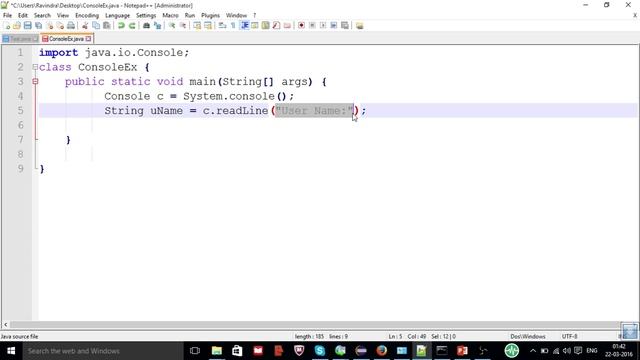Click the toolbar Close All icon
640x360 pixels.
(x=60, y=26)
